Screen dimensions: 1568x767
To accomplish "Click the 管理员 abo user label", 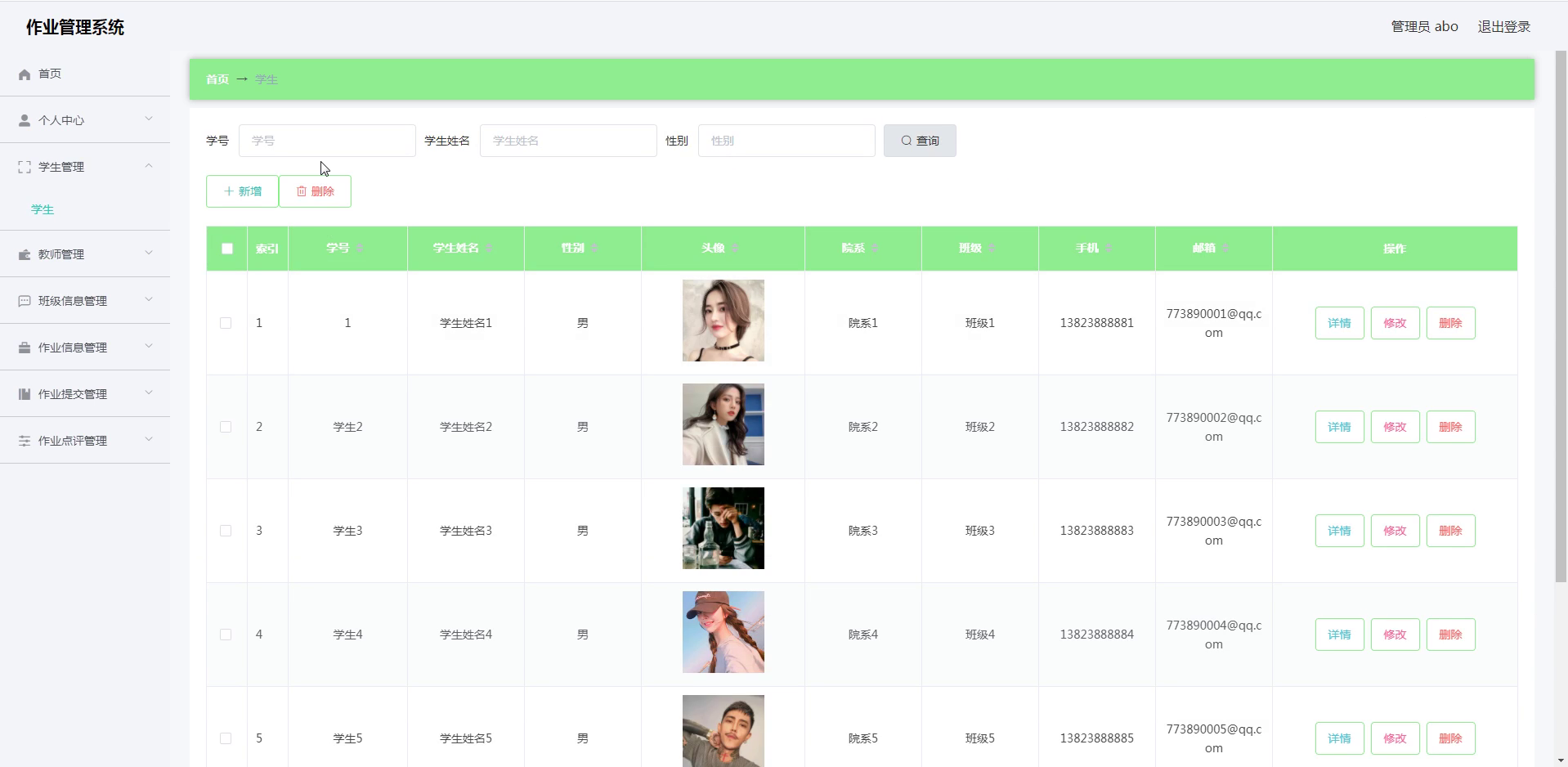I will click(x=1424, y=26).
